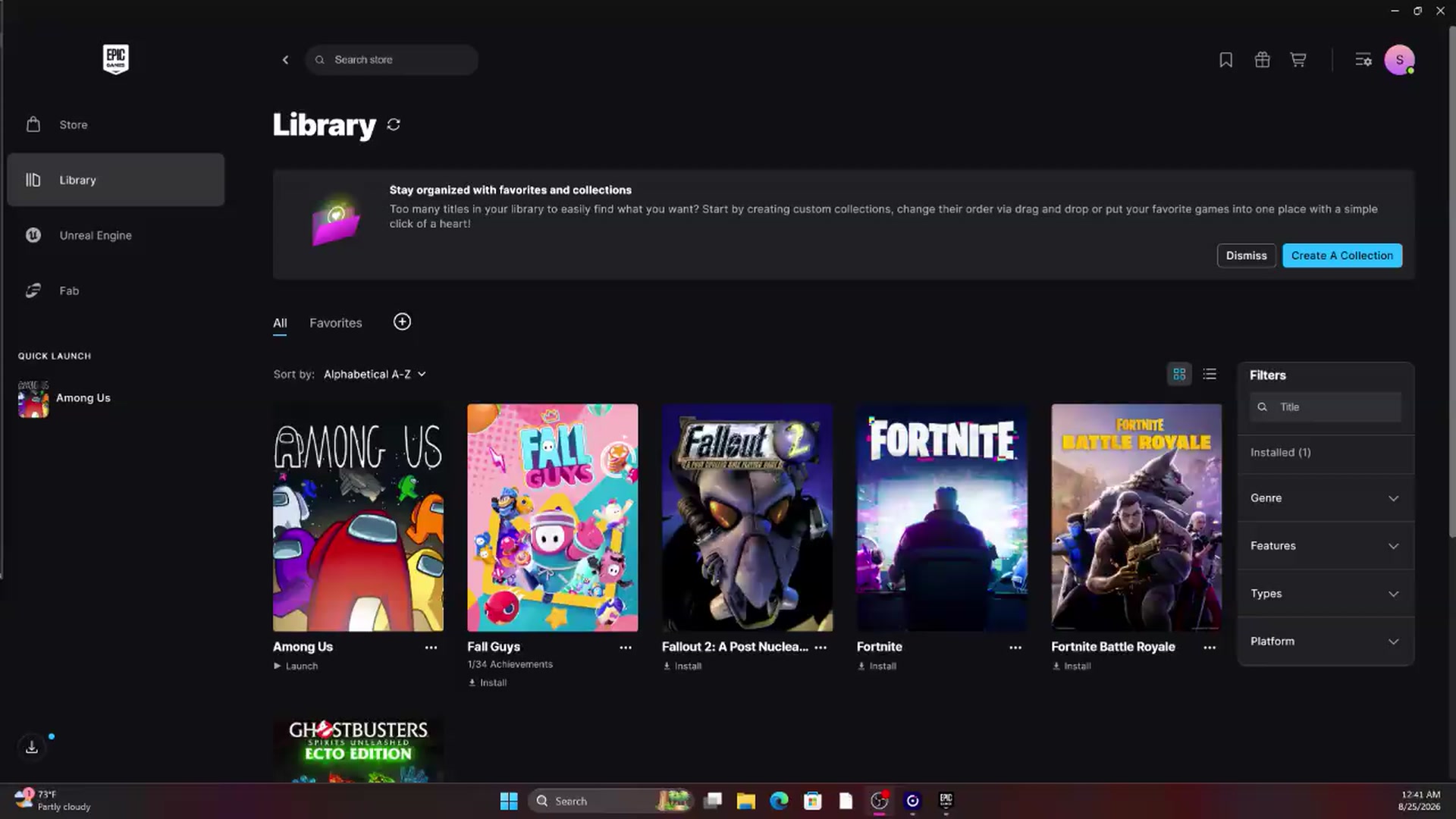Install Fall Guys

(x=488, y=682)
